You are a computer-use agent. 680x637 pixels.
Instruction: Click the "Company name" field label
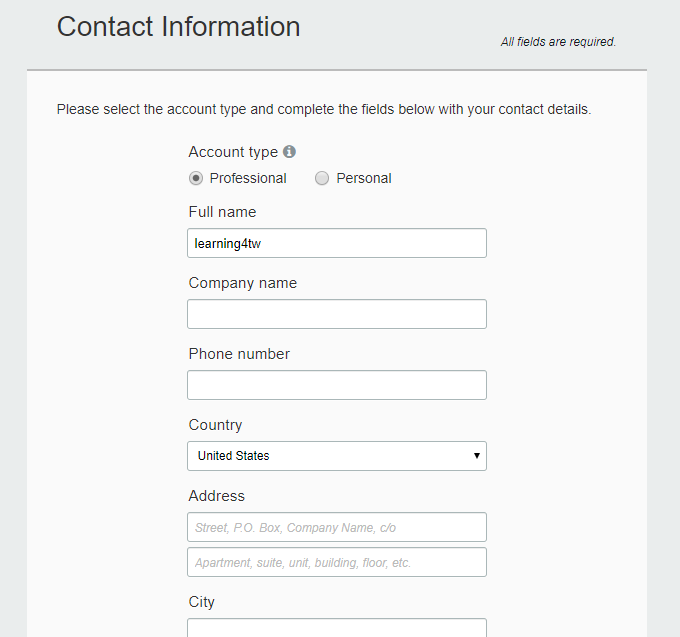(243, 283)
